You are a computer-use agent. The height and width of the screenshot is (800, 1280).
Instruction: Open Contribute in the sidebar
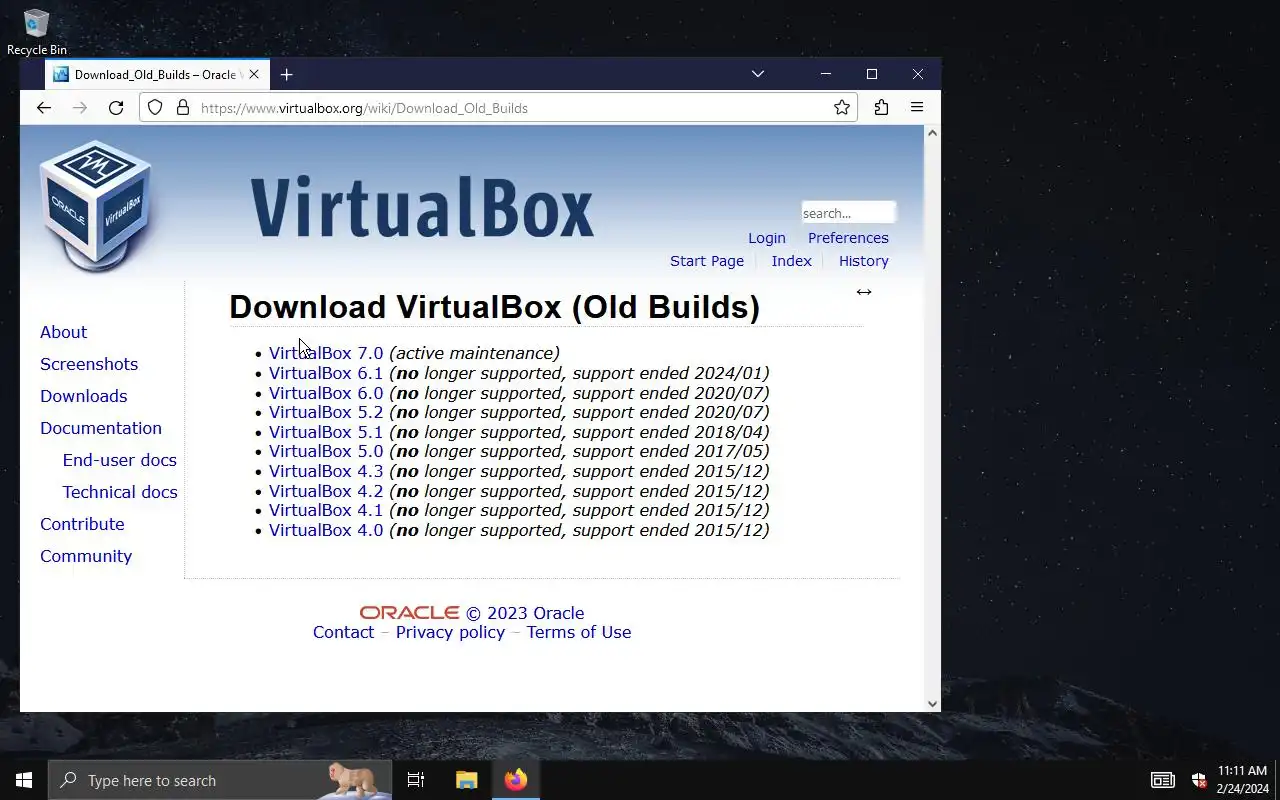pos(82,524)
